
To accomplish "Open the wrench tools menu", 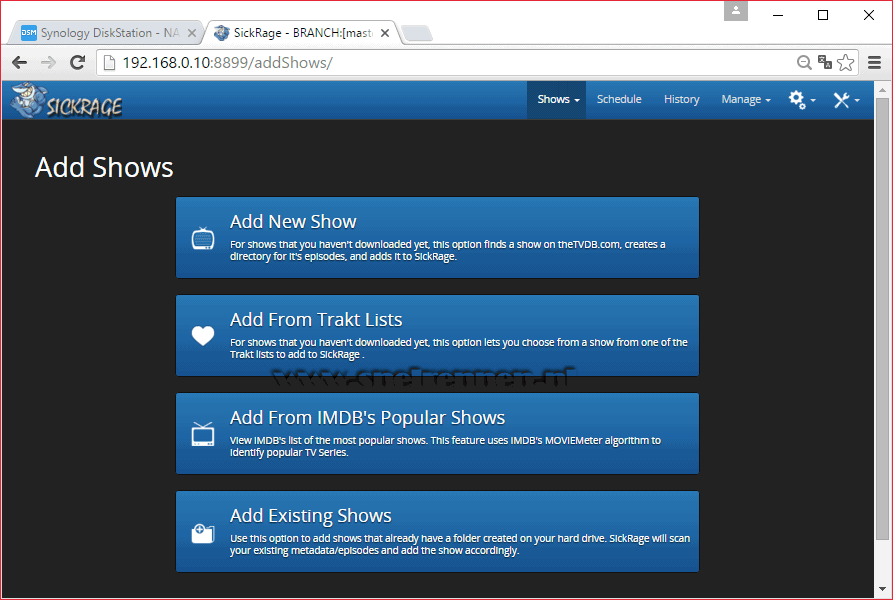I will tap(846, 100).
